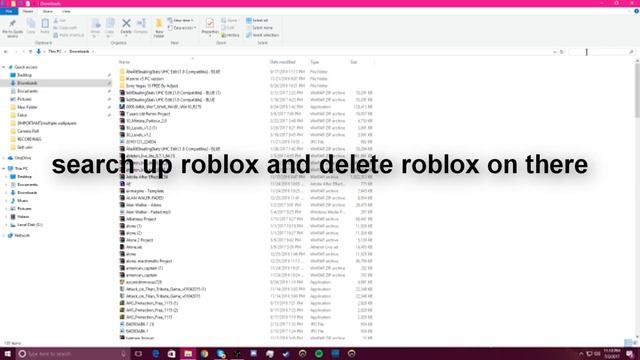The height and width of the screenshot is (360, 640).
Task: Select Pictures under Quick access
Action: [24, 99]
